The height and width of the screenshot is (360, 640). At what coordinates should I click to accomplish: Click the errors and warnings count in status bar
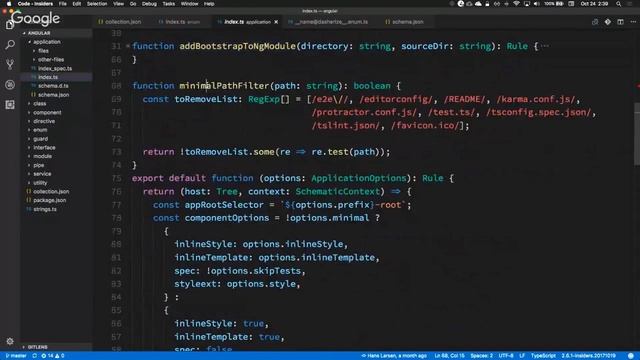[53, 356]
